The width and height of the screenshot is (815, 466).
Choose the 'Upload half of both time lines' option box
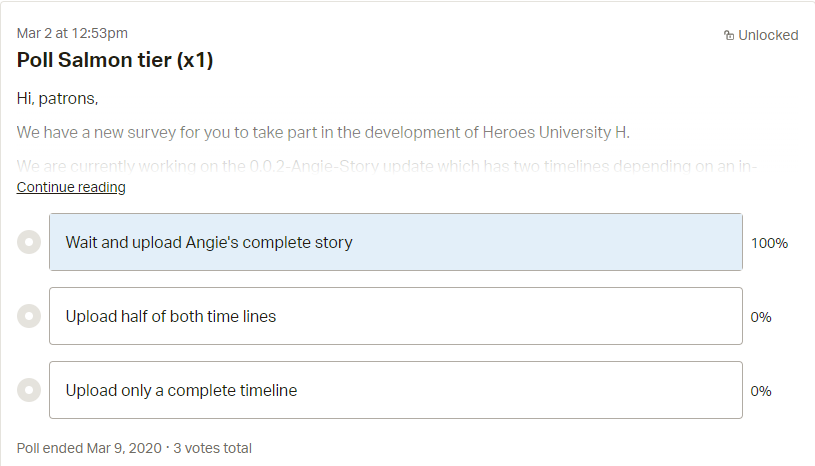(x=396, y=316)
